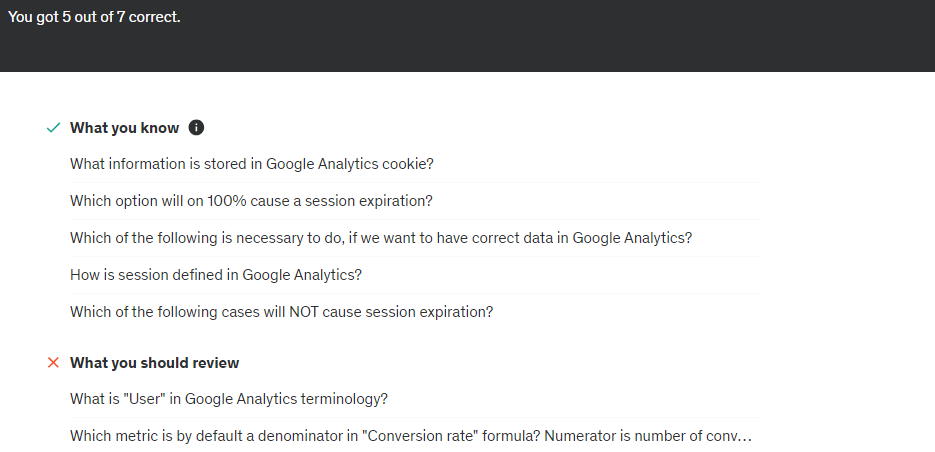The width and height of the screenshot is (935, 452).
Task: Select the What you should review heading
Action: tap(154, 363)
